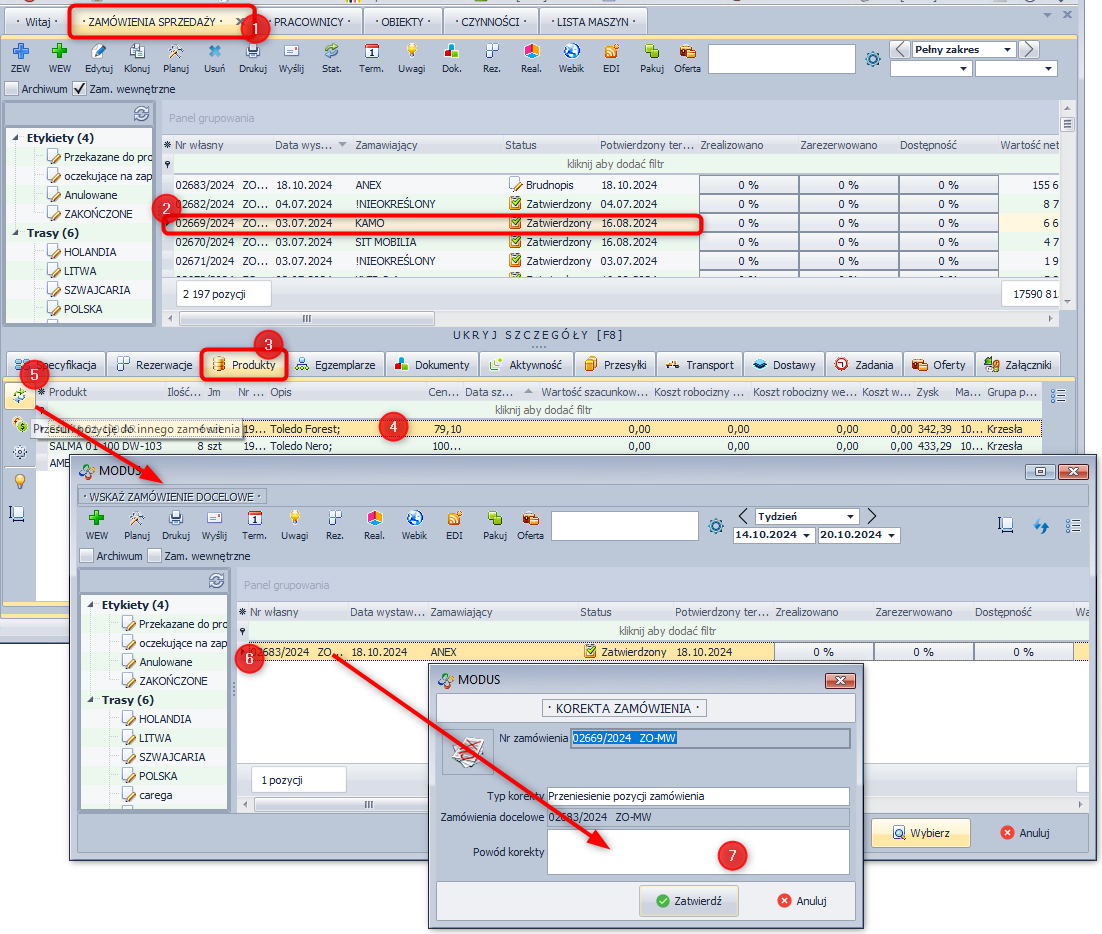Open the Transport details tab

[x=700, y=365]
